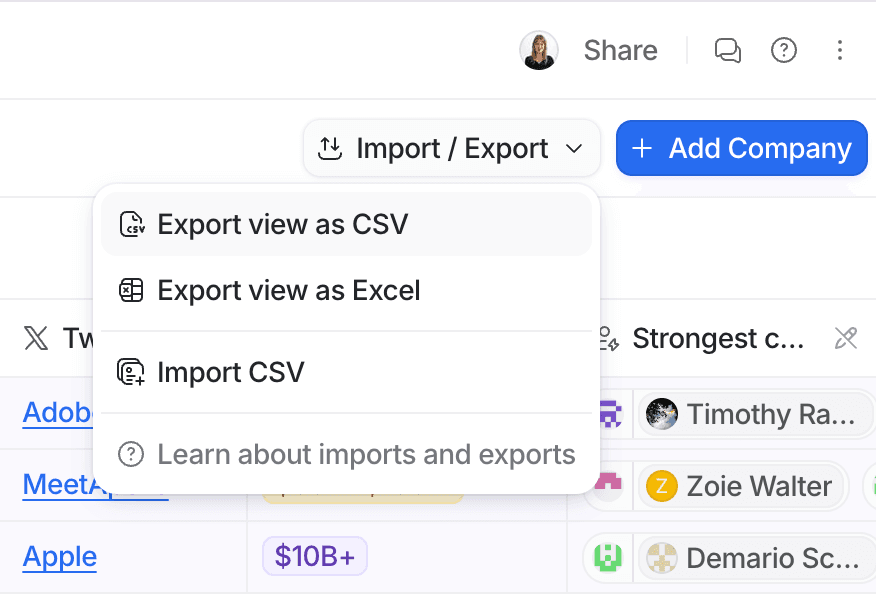This screenshot has width=876, height=594.
Task: Click the Add Company button
Action: (x=741, y=149)
